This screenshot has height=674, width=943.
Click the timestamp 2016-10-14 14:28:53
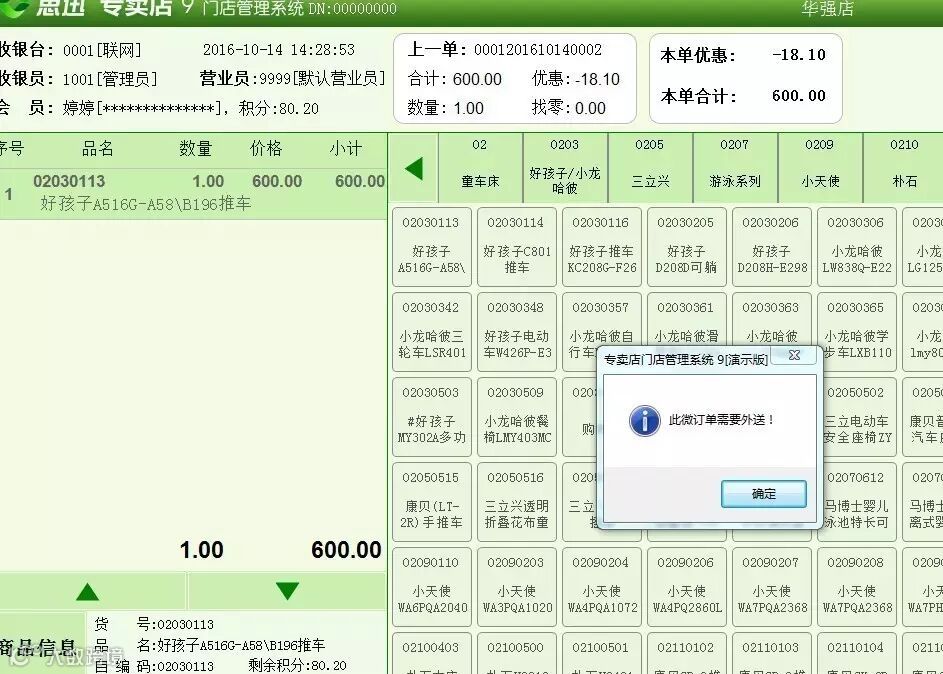[x=278, y=49]
